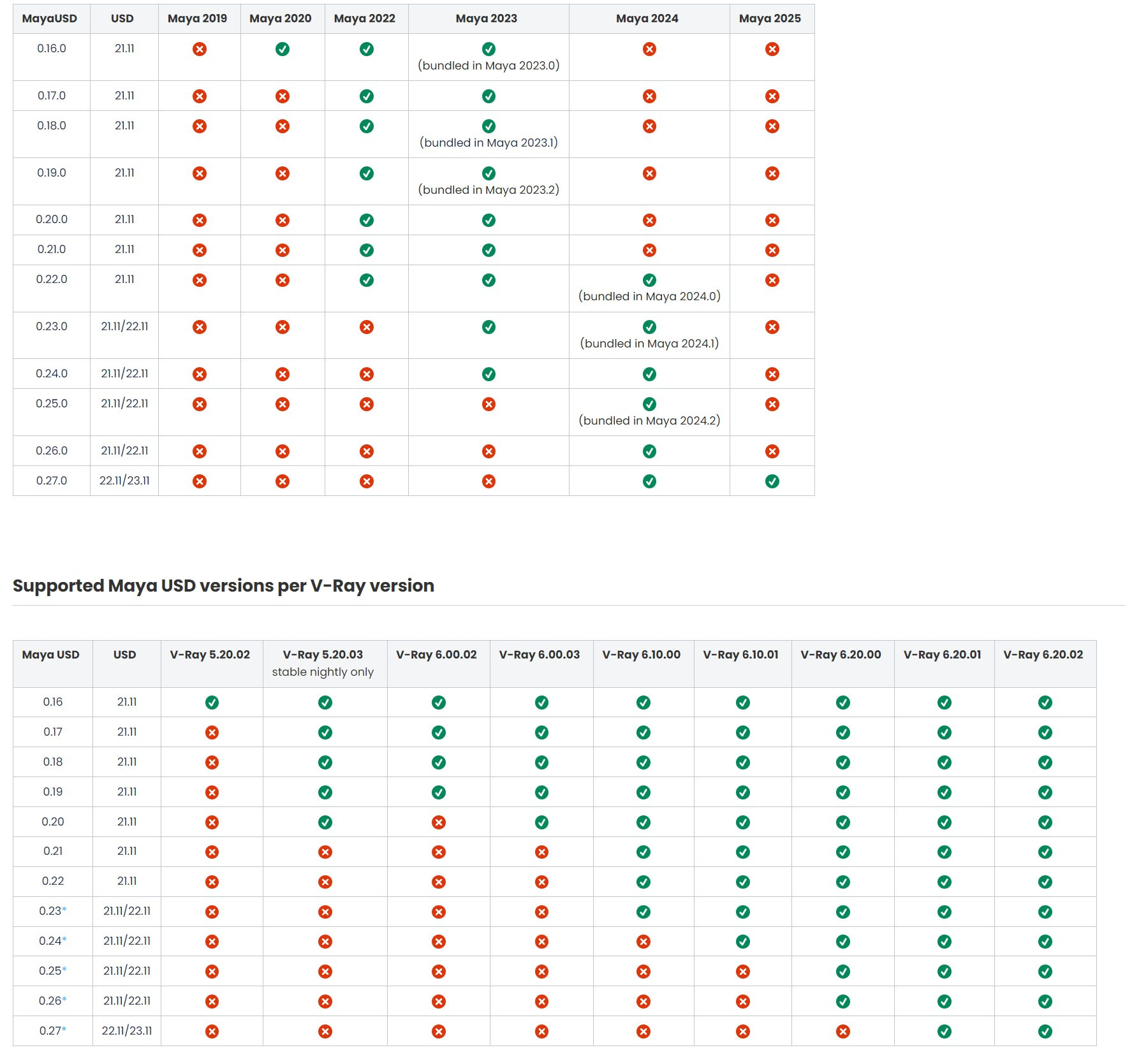The image size is (1125, 1064).
Task: Click the 22.11/23.11 USD cell in the top table
Action: 124,481
